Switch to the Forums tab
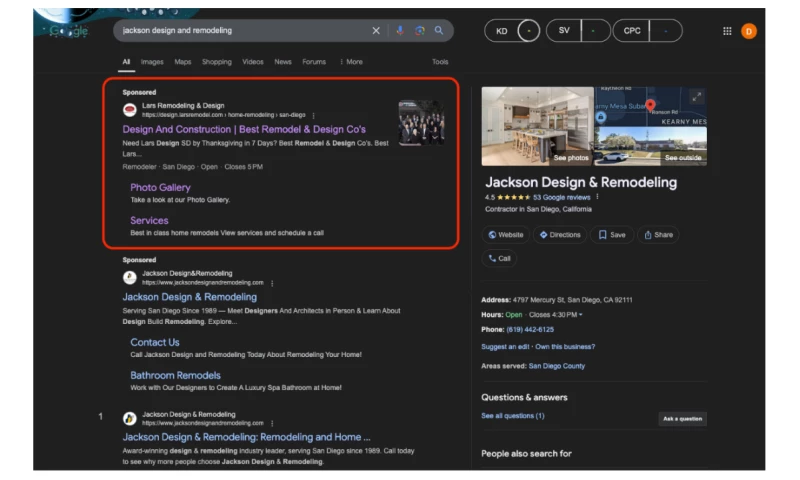800x480 pixels. coord(314,62)
